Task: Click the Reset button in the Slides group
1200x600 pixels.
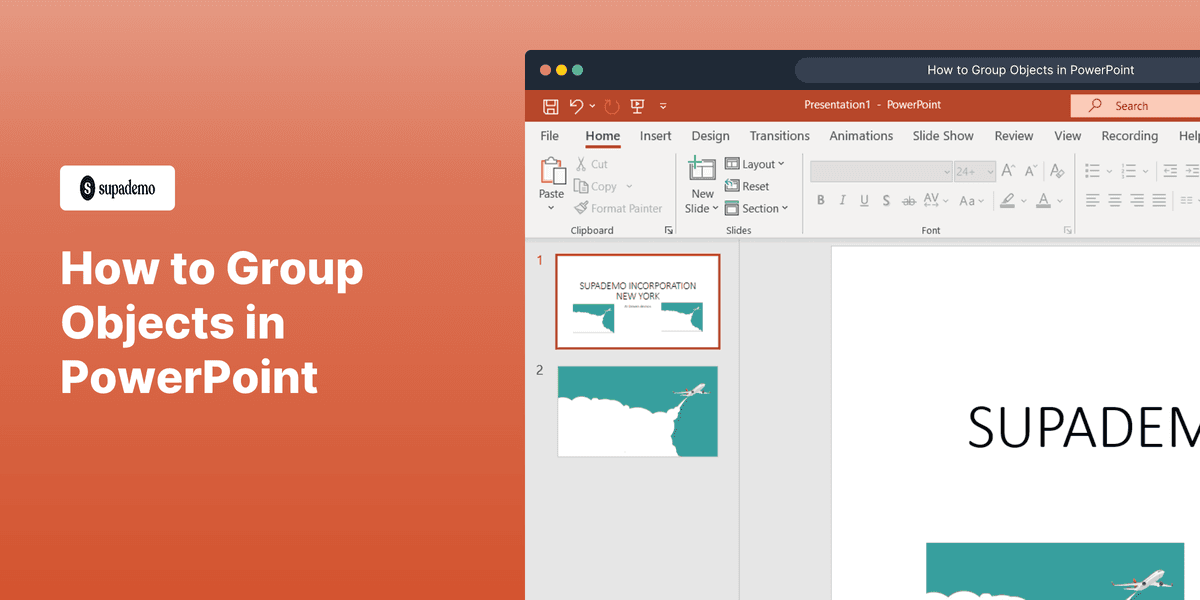Action: pos(748,186)
